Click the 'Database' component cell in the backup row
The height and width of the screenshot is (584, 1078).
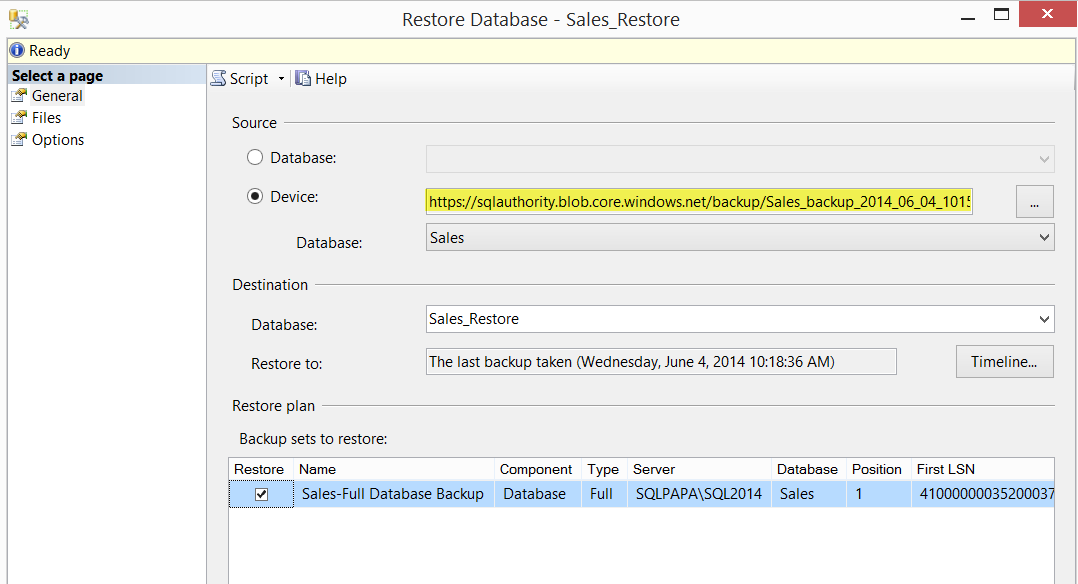point(538,494)
